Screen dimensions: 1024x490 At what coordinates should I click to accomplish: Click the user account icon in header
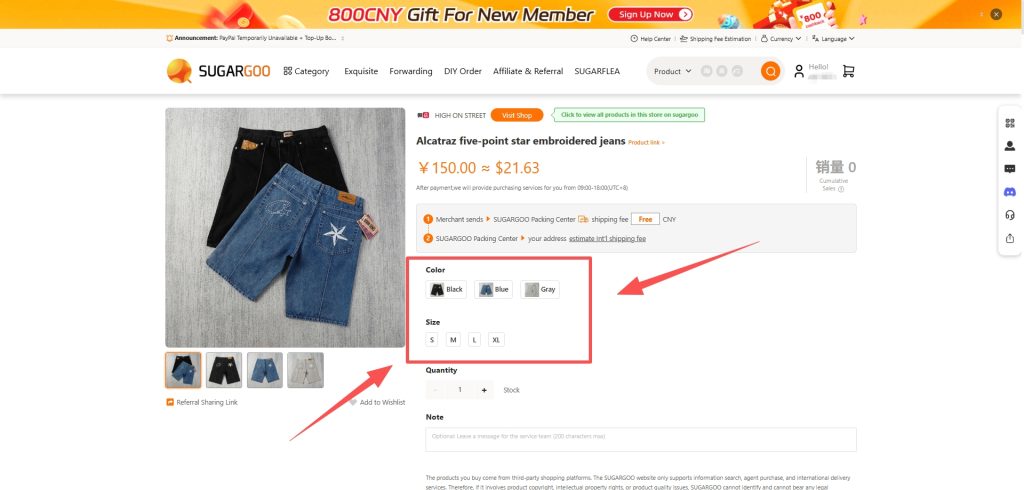point(799,71)
